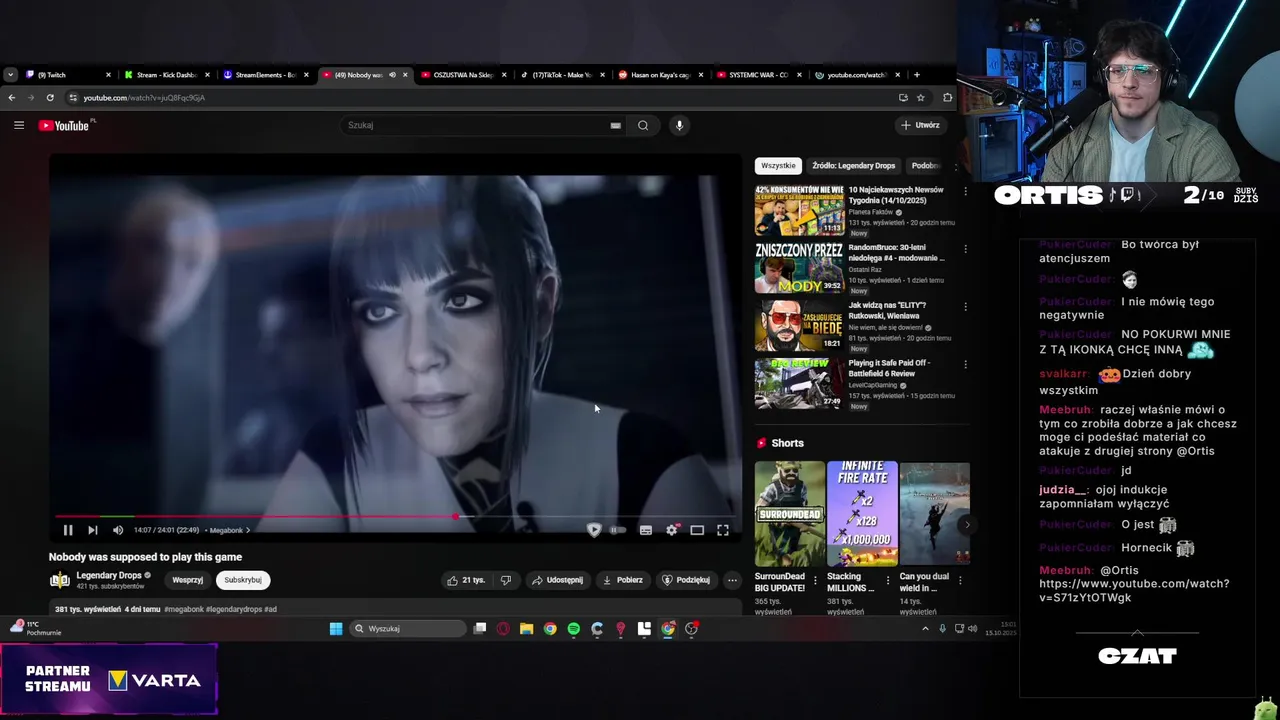Click the Podziękuj thanks button
Viewport: 1280px width, 720px height.
686,580
